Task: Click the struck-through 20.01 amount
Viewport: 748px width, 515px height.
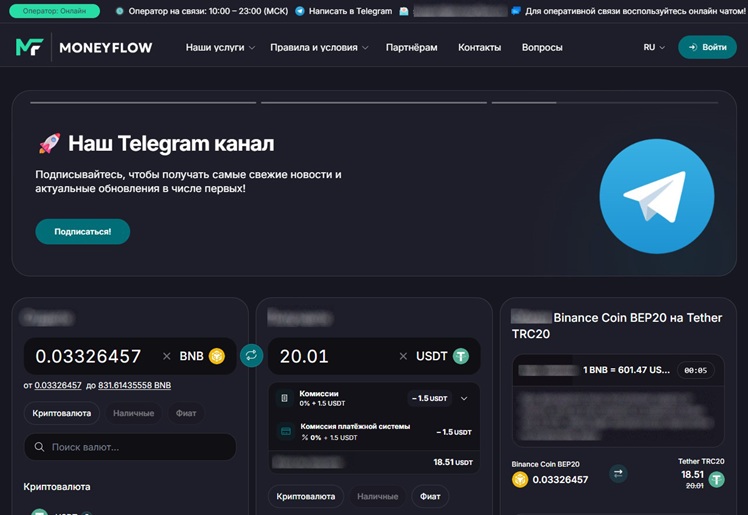Action: [x=695, y=485]
